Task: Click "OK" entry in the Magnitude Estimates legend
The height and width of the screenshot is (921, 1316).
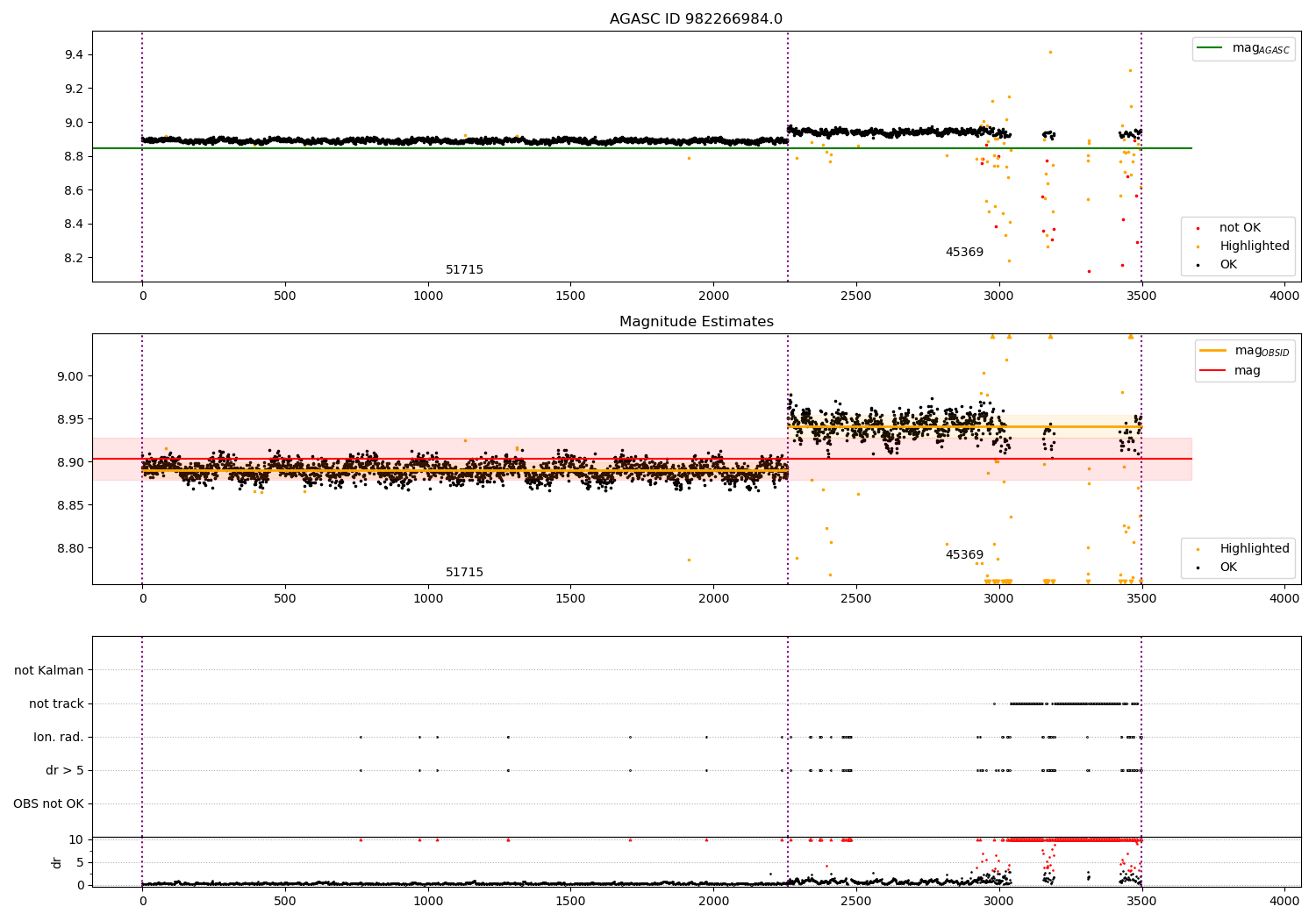Action: pos(1228,568)
